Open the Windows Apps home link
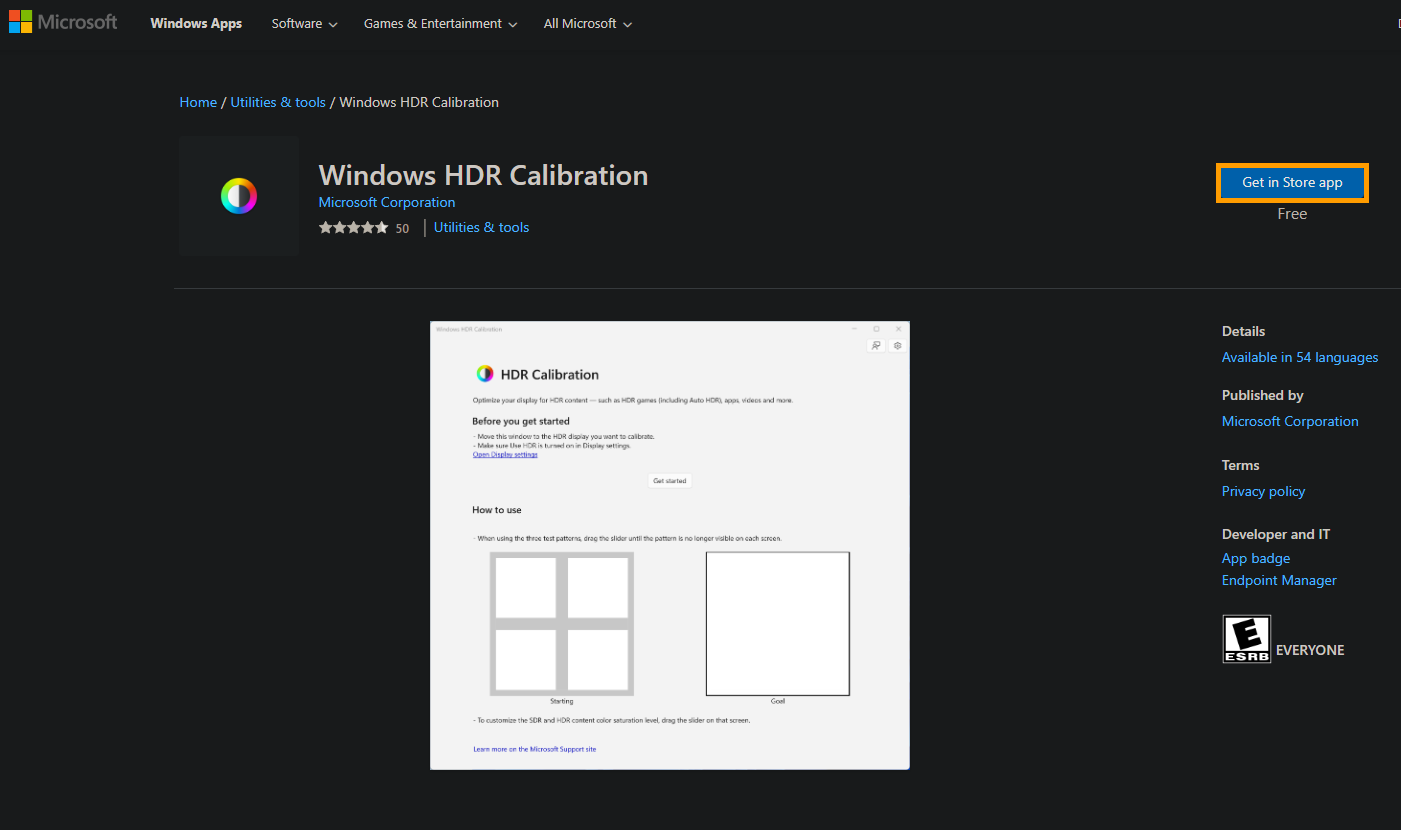 click(196, 23)
